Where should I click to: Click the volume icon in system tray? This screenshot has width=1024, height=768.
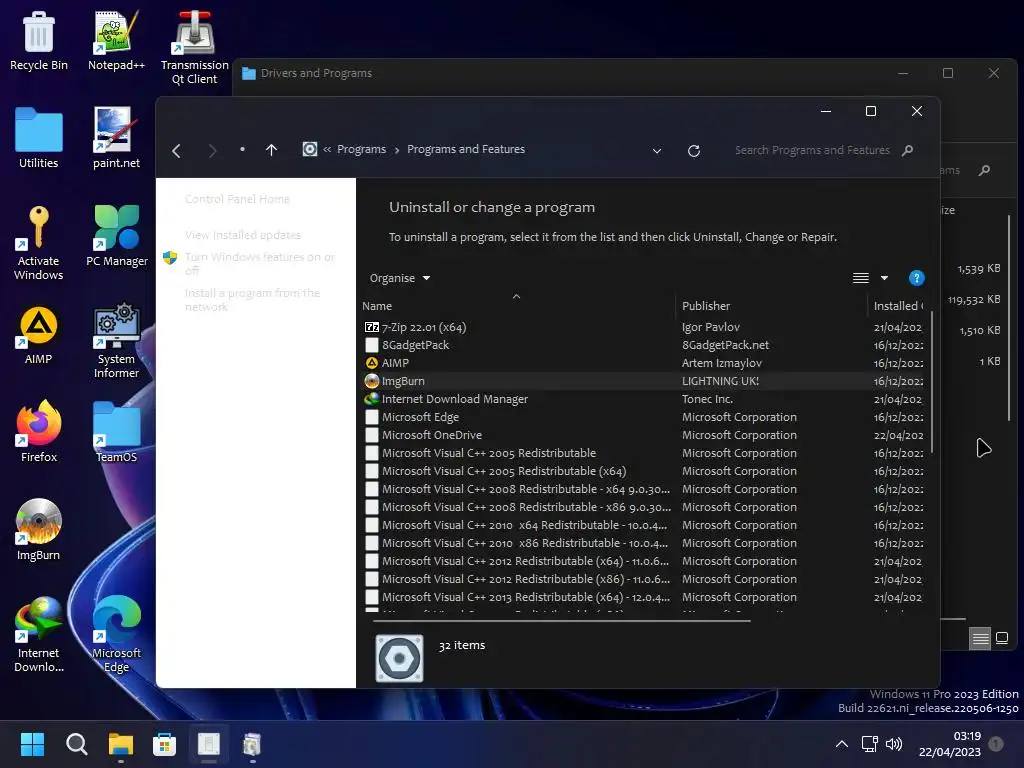click(894, 744)
